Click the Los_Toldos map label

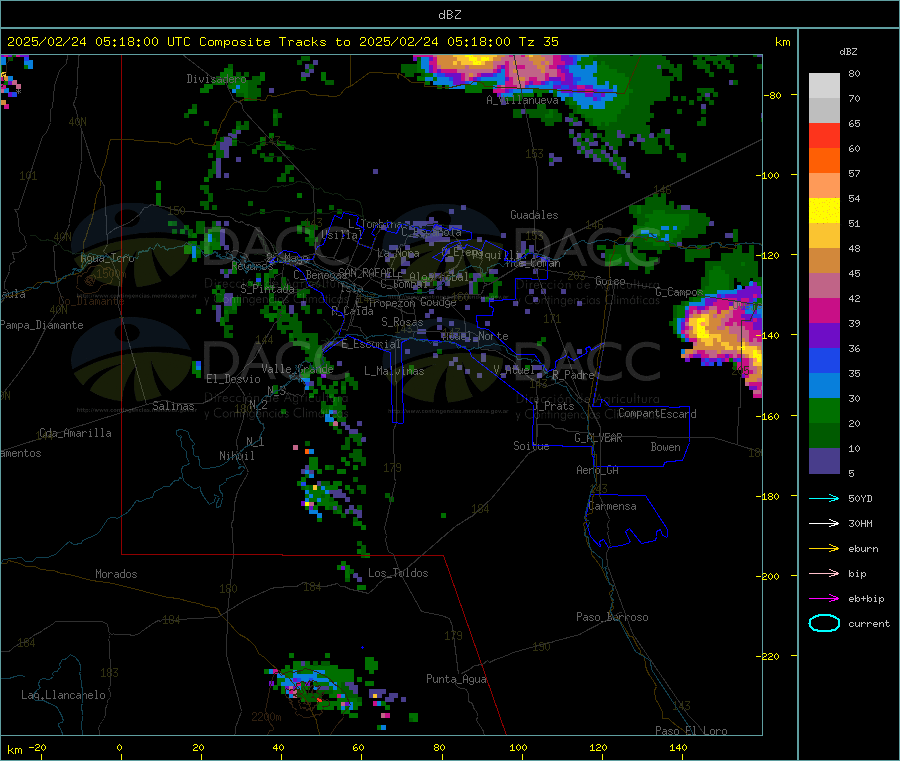tap(398, 573)
